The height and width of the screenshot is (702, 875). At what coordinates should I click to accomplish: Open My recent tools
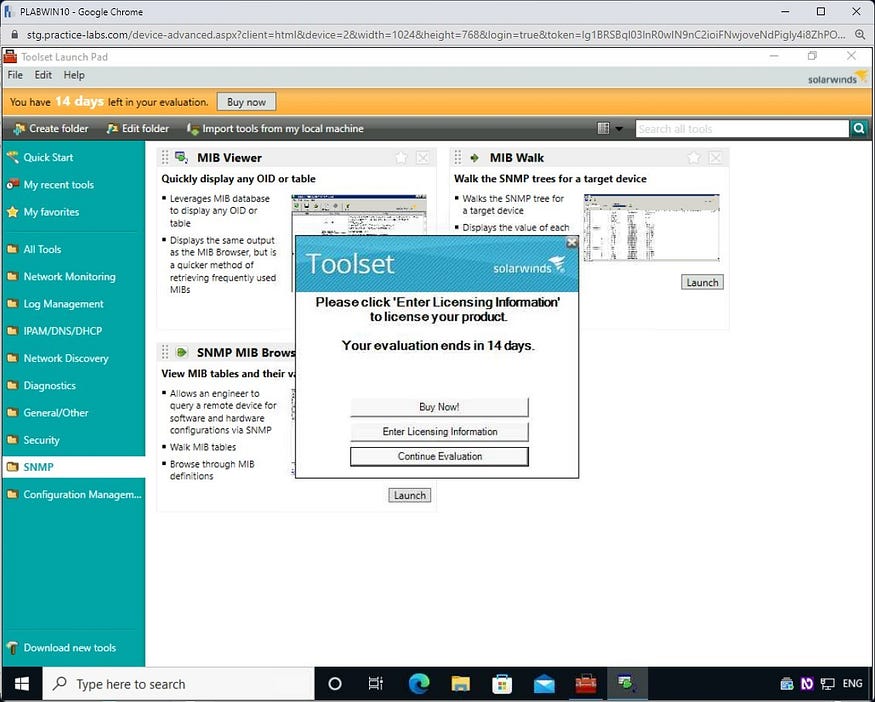tap(58, 185)
